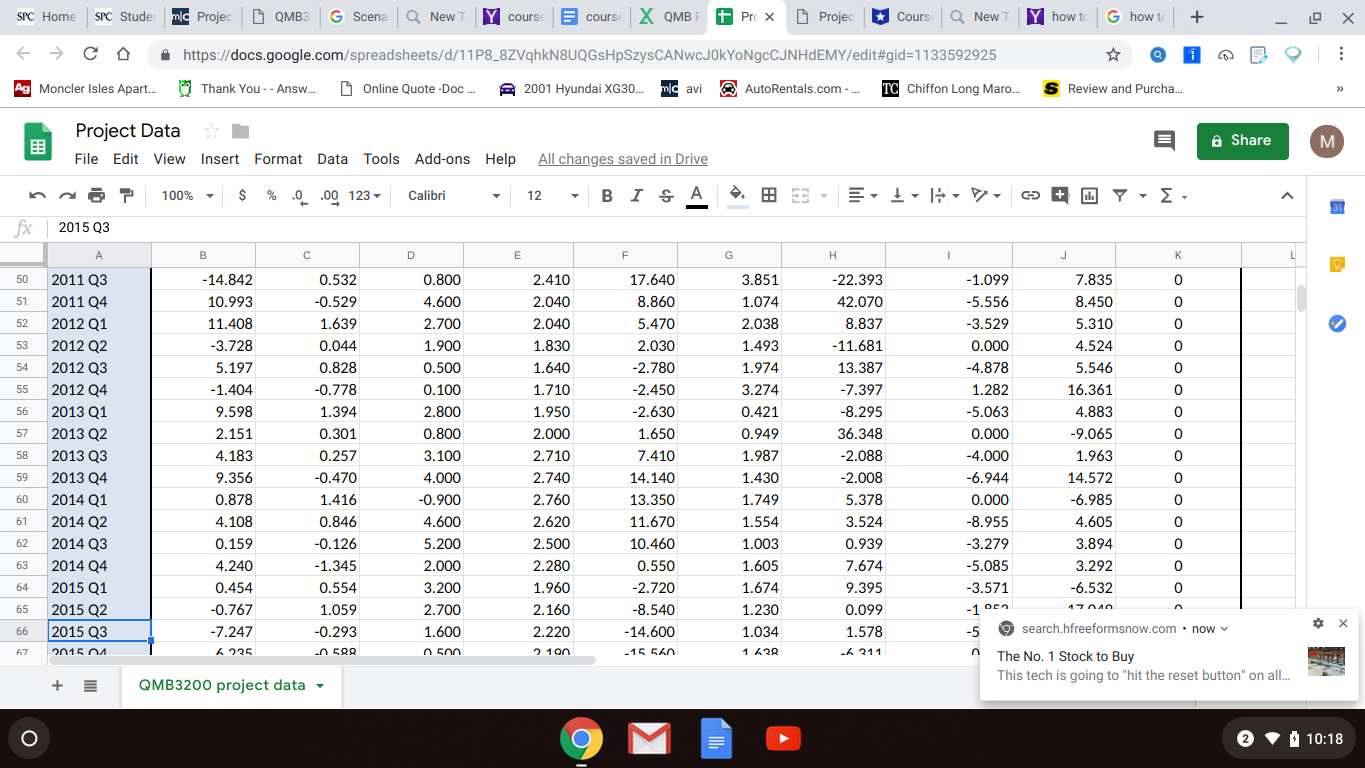The width and height of the screenshot is (1365, 768).
Task: Toggle strikethrough formatting
Action: (x=667, y=196)
